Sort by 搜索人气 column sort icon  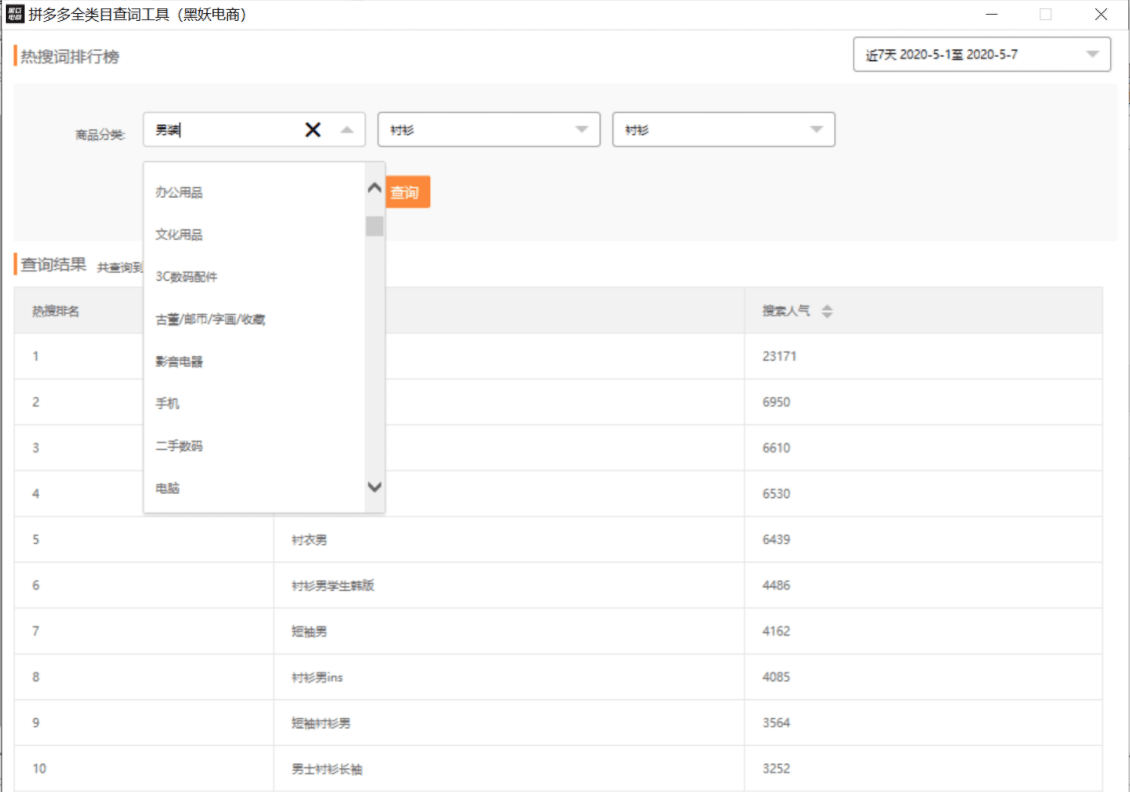click(x=827, y=311)
